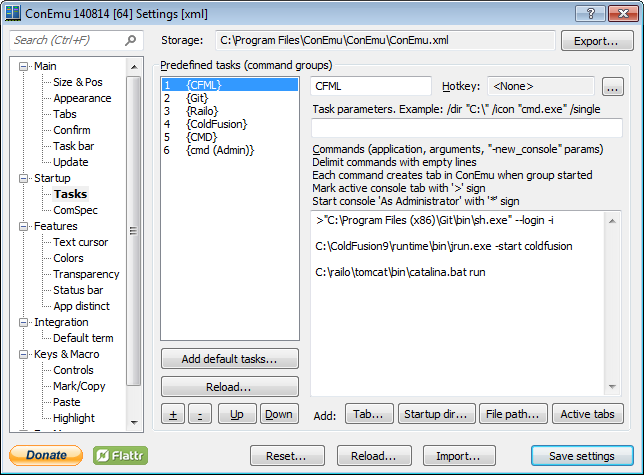
Task: Click the Export... button
Action: 597,41
